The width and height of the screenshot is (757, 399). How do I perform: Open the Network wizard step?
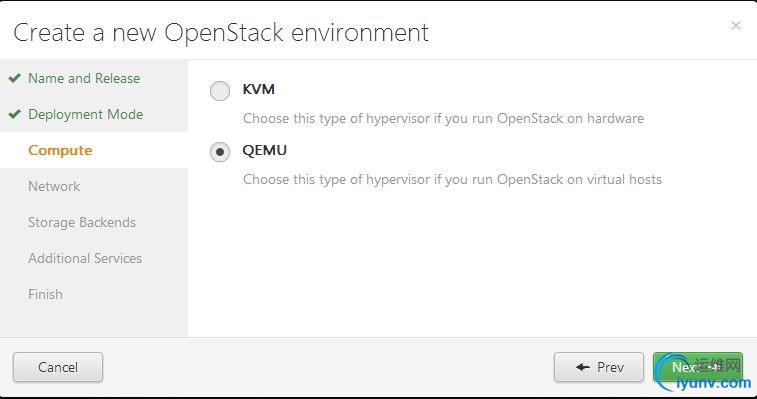[54, 186]
